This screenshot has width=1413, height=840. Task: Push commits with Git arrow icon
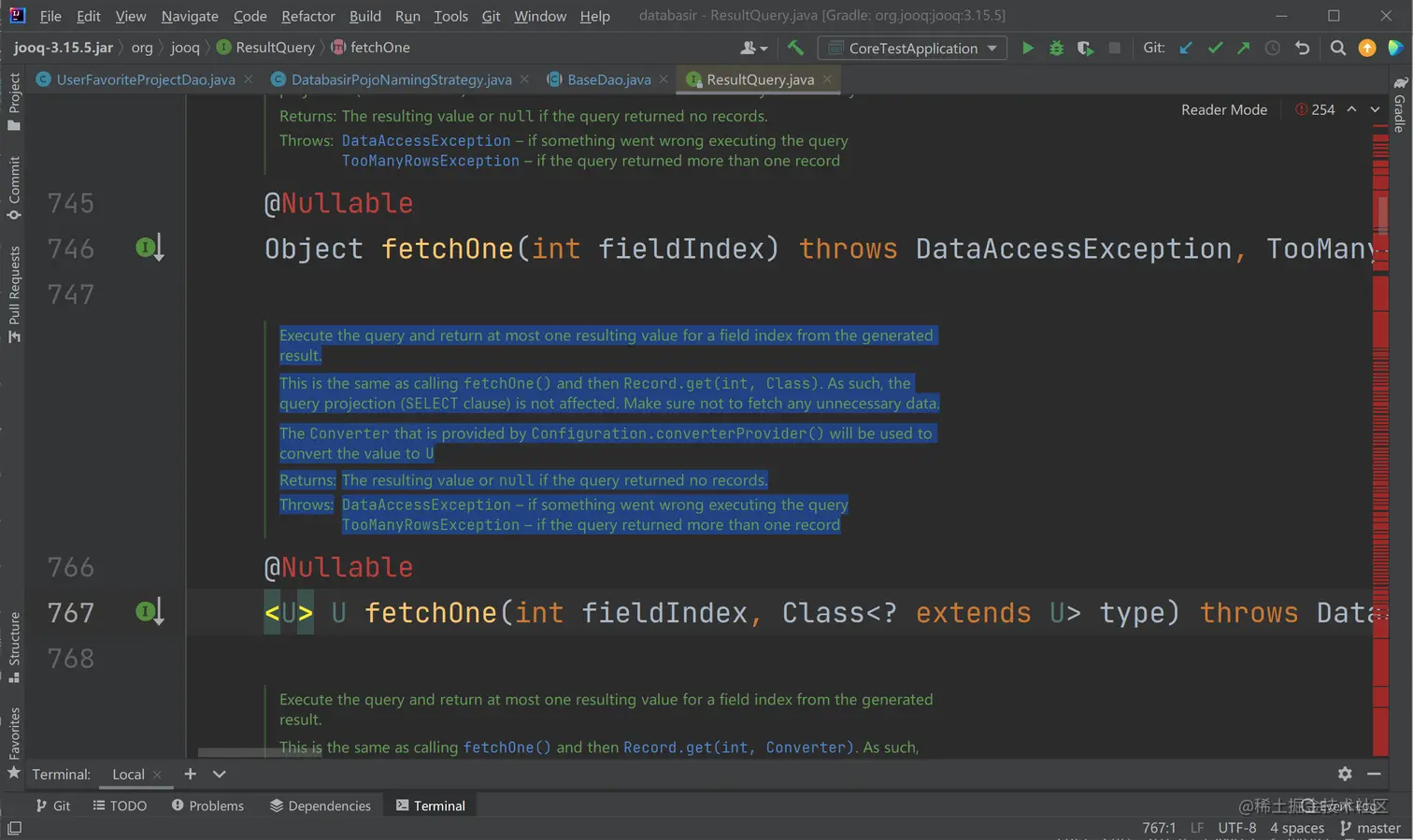(1244, 48)
